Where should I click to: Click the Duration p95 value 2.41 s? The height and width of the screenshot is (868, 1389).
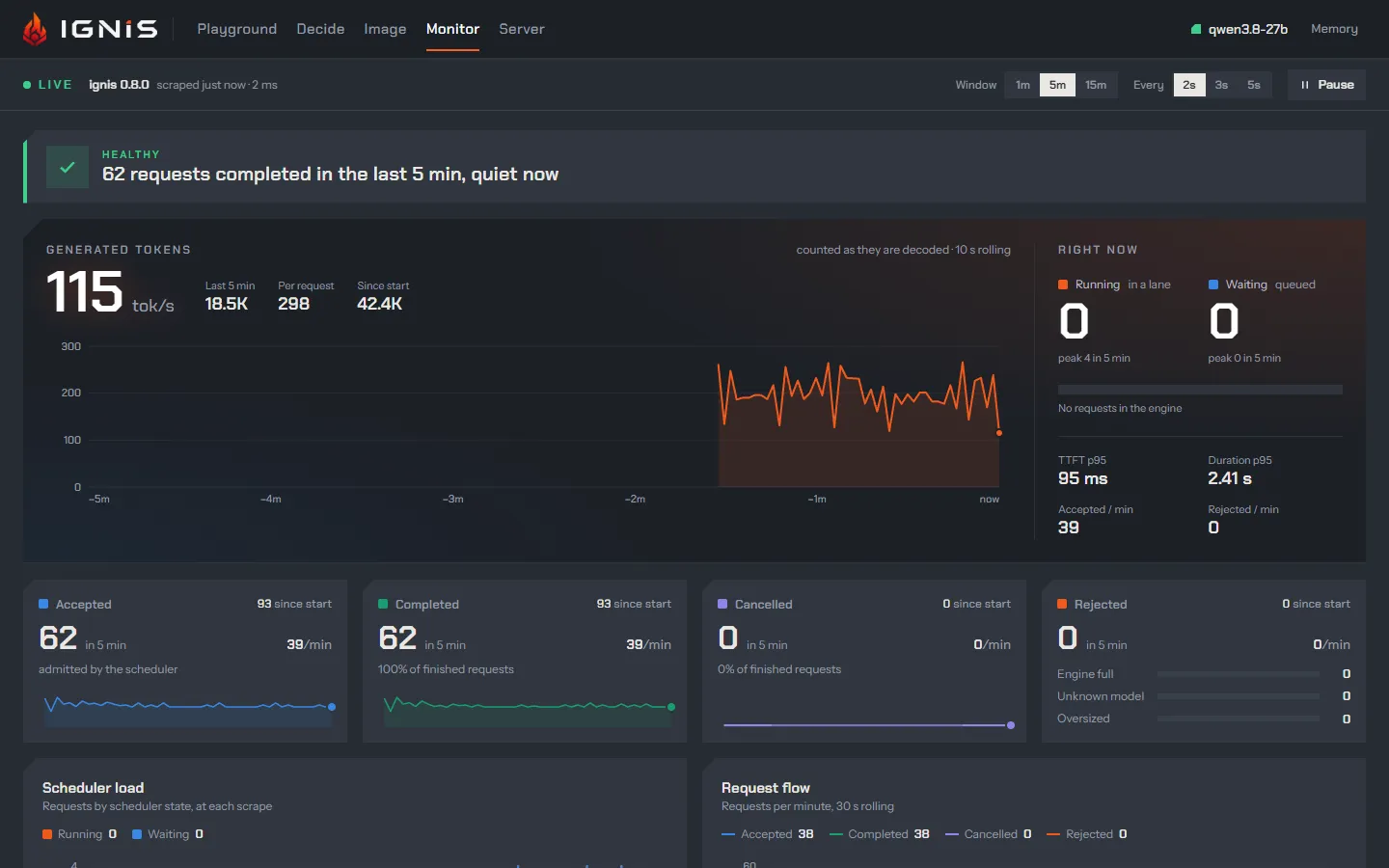pos(1230,478)
